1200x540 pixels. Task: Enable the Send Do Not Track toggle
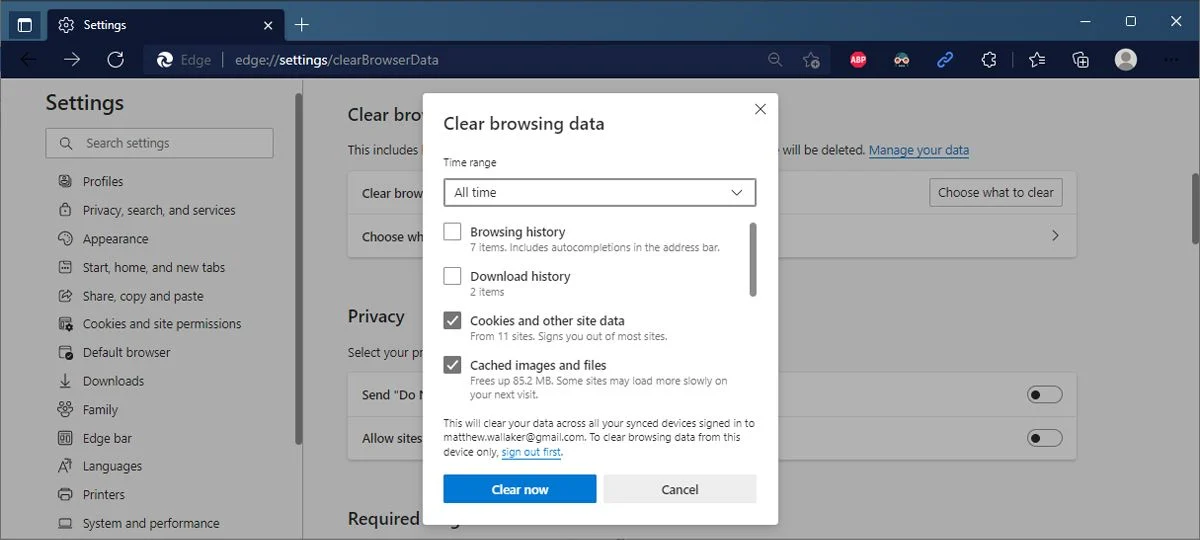(x=1044, y=395)
